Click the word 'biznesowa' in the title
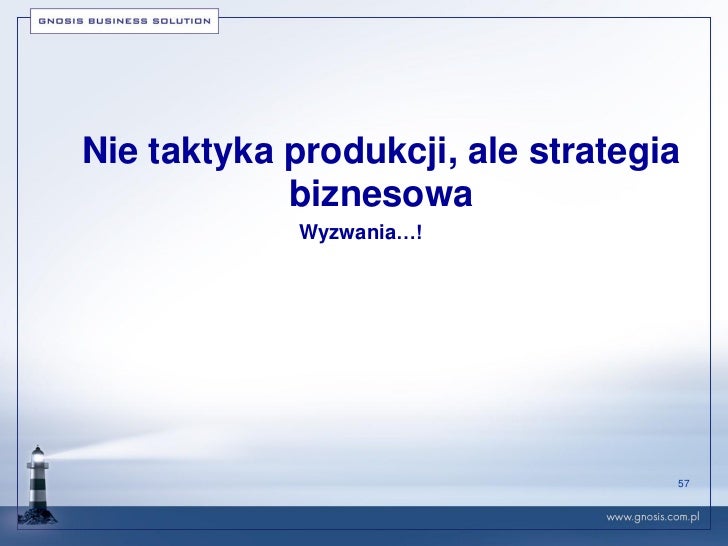 pyautogui.click(x=381, y=193)
